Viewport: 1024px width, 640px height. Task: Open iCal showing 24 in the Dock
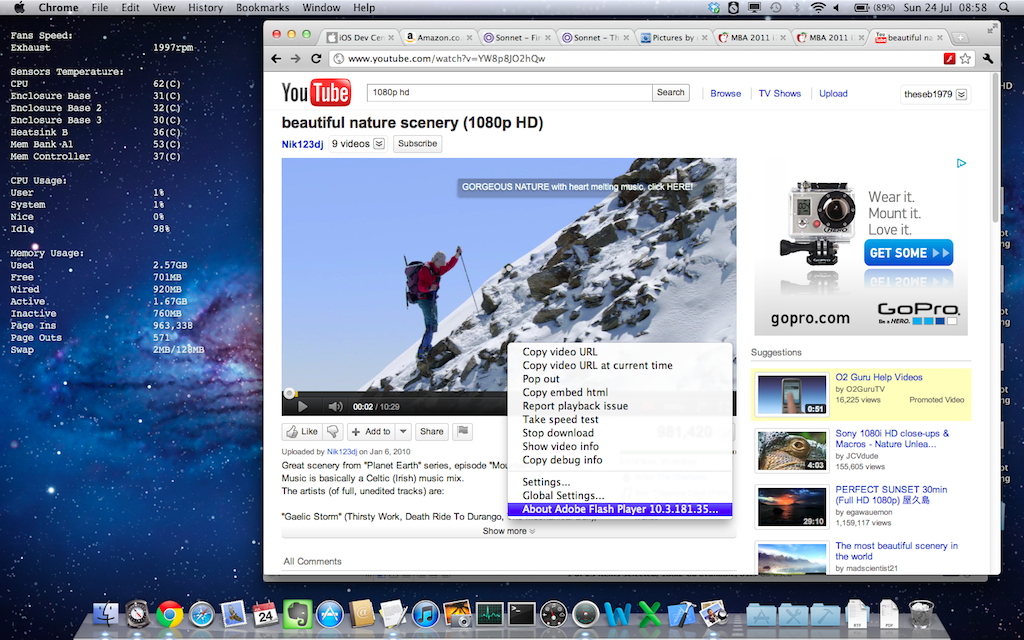pyautogui.click(x=265, y=614)
